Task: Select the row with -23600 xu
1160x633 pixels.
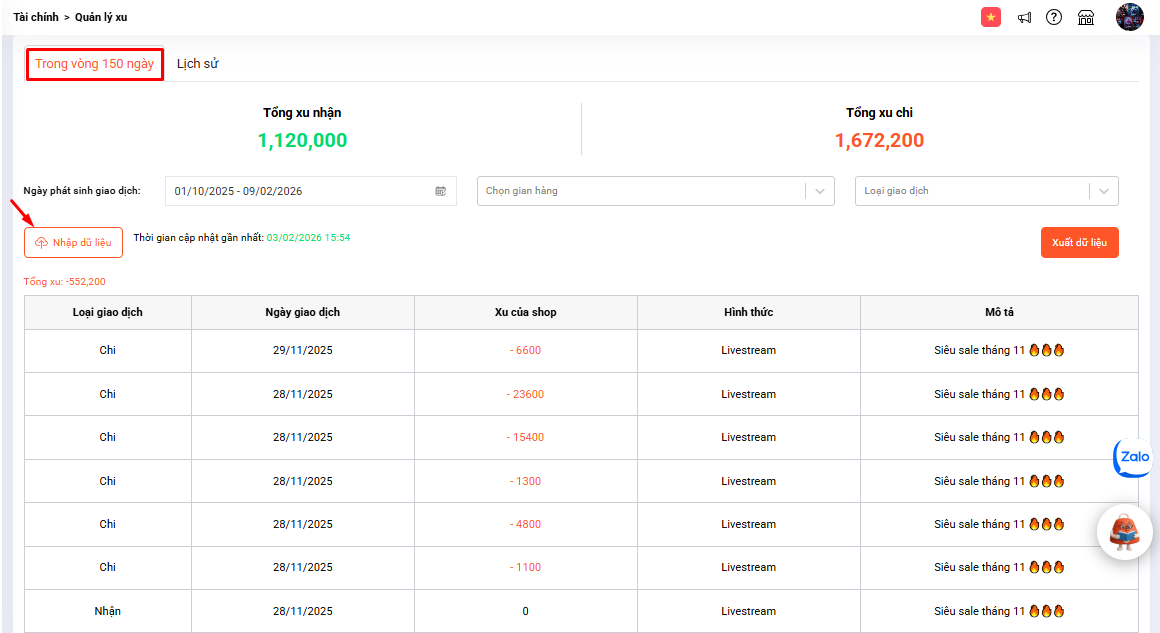Action: 525,394
